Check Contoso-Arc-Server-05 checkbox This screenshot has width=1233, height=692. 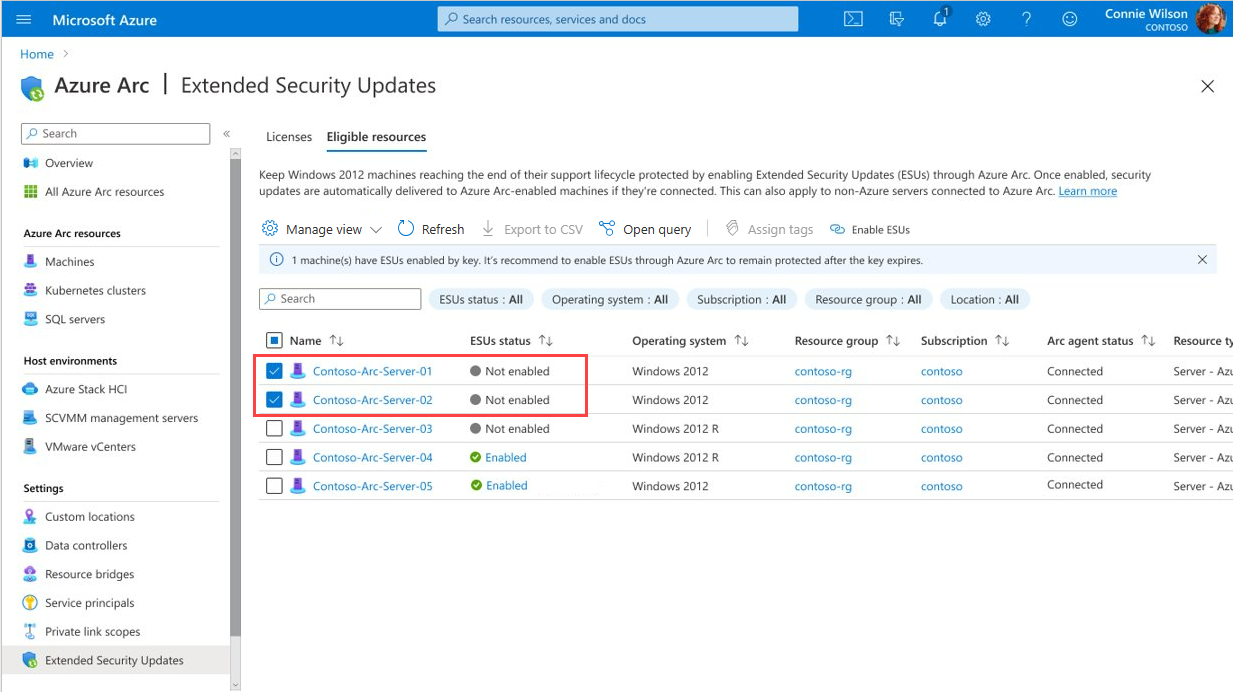[x=274, y=486]
